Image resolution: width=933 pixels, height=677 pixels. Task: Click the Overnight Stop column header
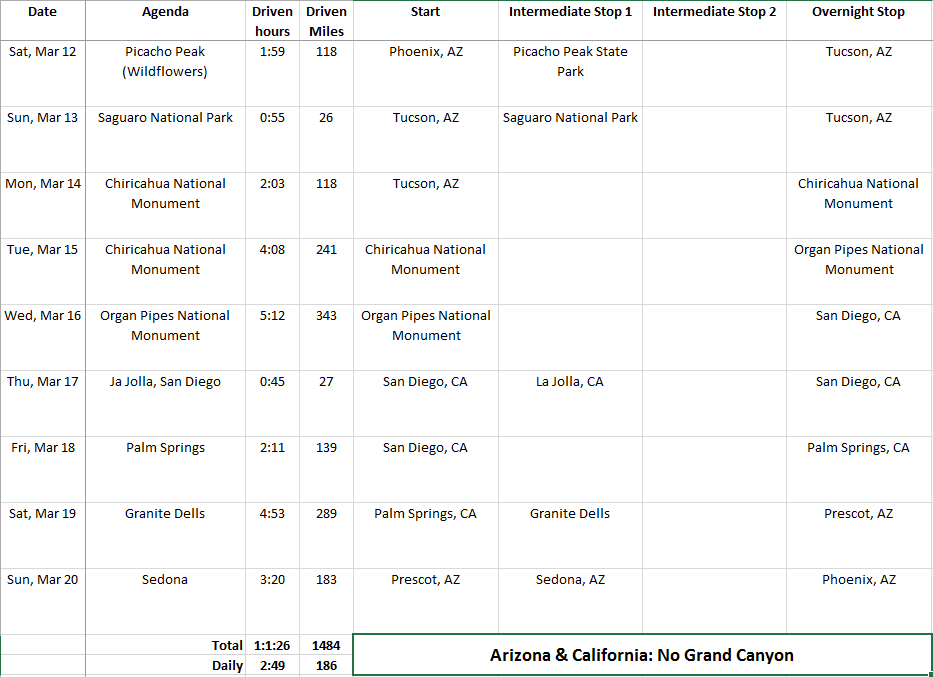(858, 12)
